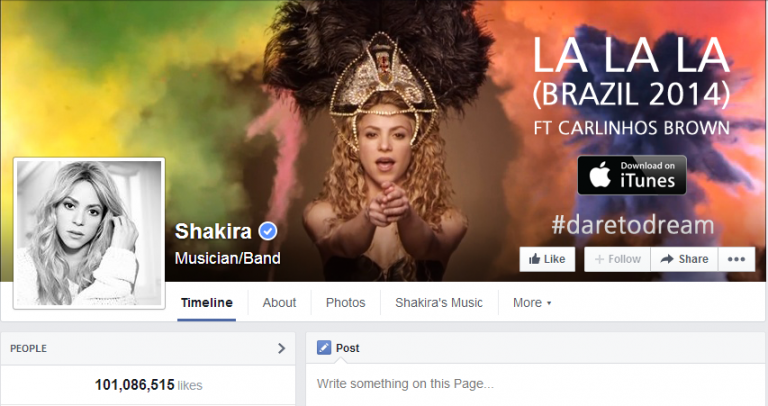Image resolution: width=768 pixels, height=406 pixels.
Task: Toggle Follow for the Shakira page
Action: [x=617, y=259]
